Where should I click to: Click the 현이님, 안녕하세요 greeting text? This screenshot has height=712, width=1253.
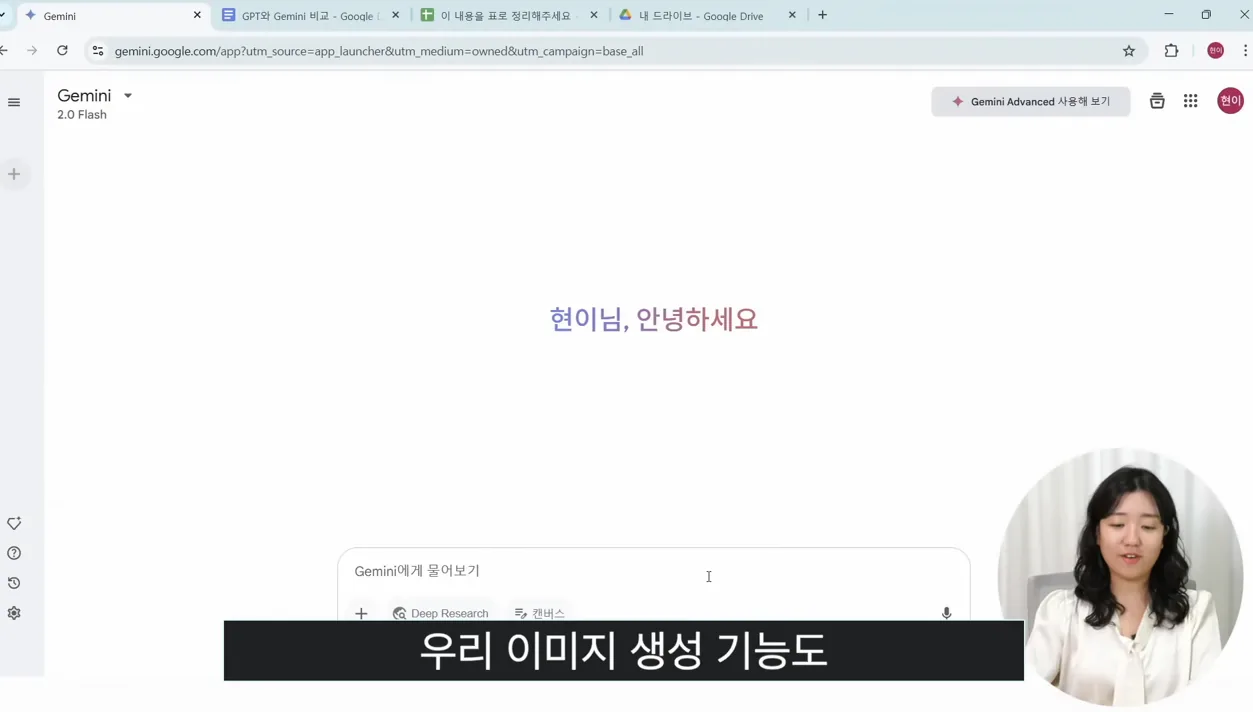653,319
